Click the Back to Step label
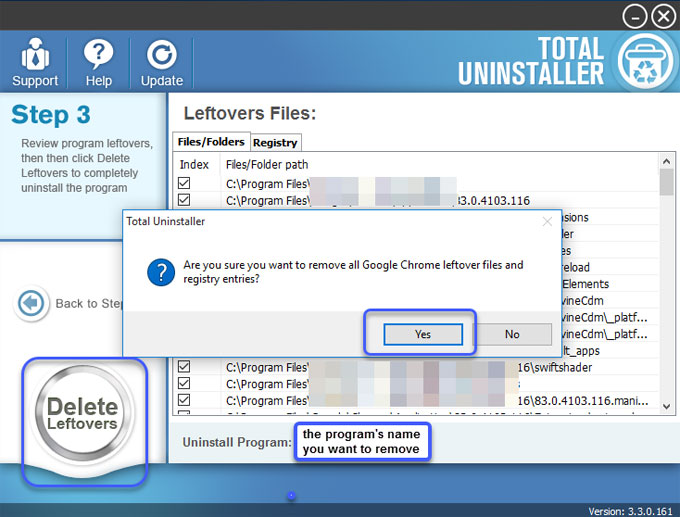680x517 pixels. (89, 304)
